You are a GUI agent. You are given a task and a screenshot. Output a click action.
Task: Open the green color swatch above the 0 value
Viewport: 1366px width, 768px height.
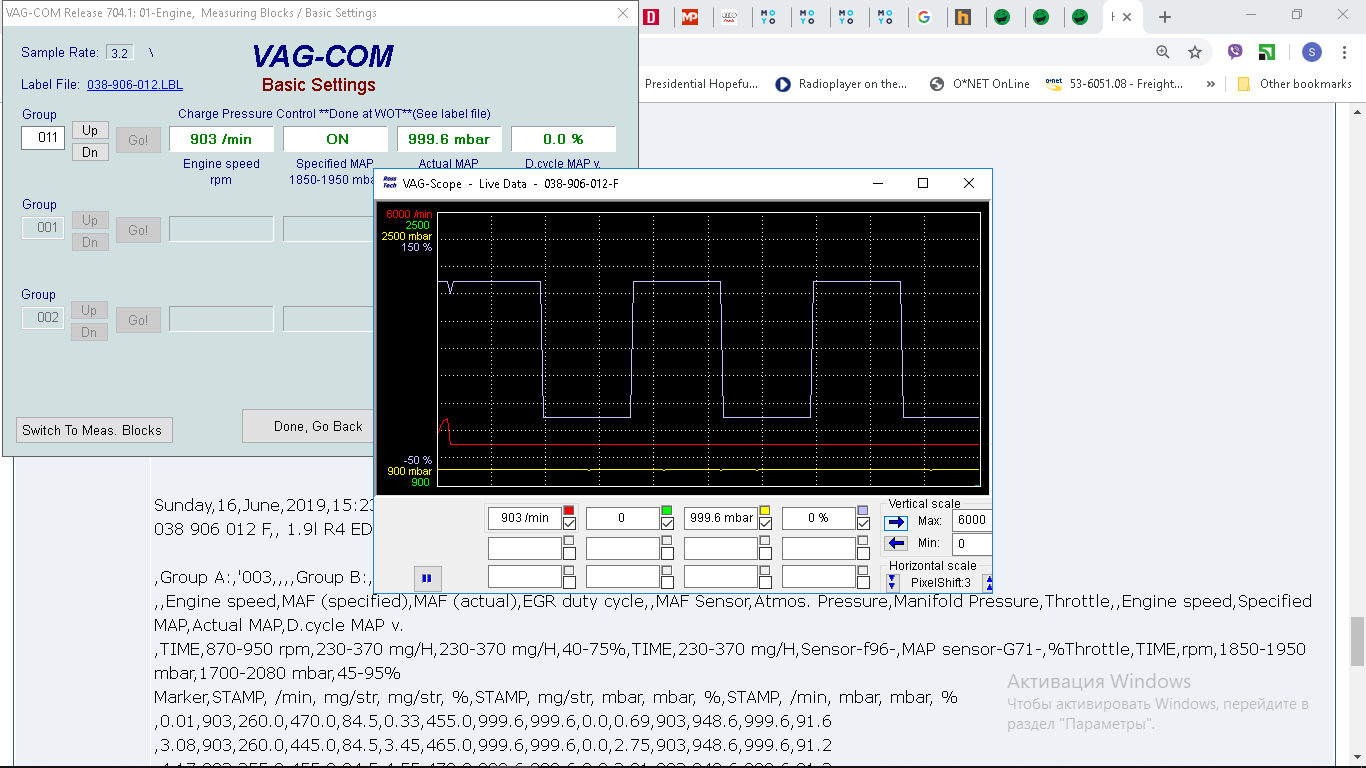click(666, 510)
